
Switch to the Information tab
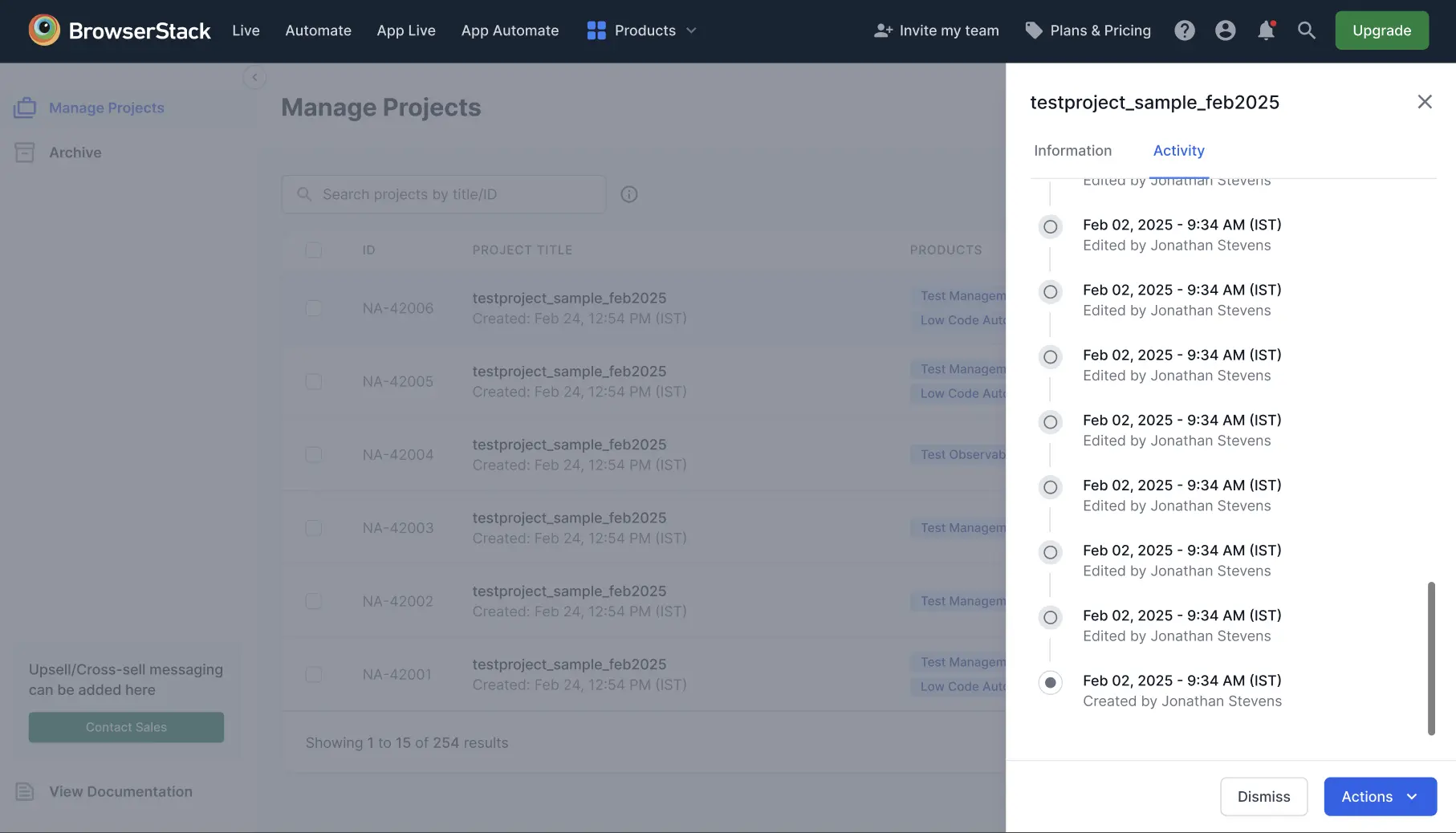pyautogui.click(x=1072, y=151)
